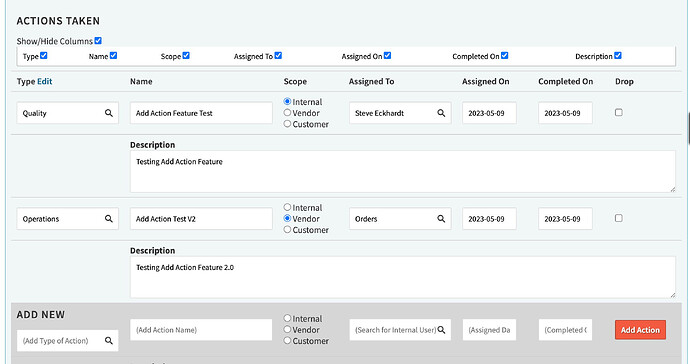This screenshot has height=364, width=690.
Task: Uncheck the Description column checkbox
Action: coord(618,55)
